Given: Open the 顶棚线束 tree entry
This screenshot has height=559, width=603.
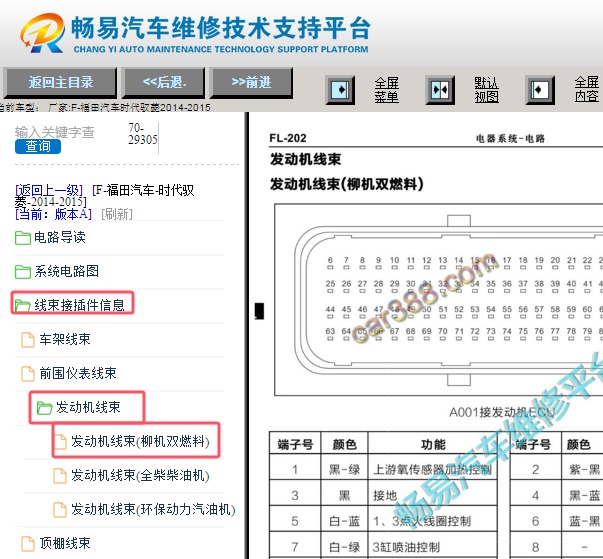Looking at the screenshot, I should coord(65,543).
